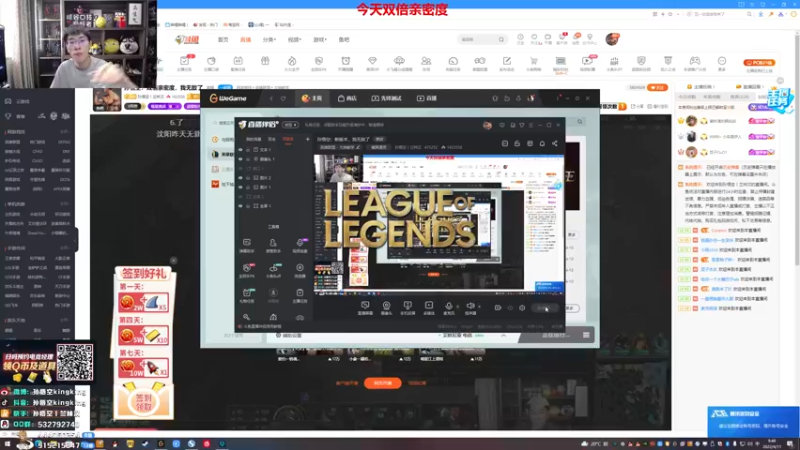Screen dimensions: 800x450
Task: Close the 签到好礼 popup
Action: tap(173, 260)
